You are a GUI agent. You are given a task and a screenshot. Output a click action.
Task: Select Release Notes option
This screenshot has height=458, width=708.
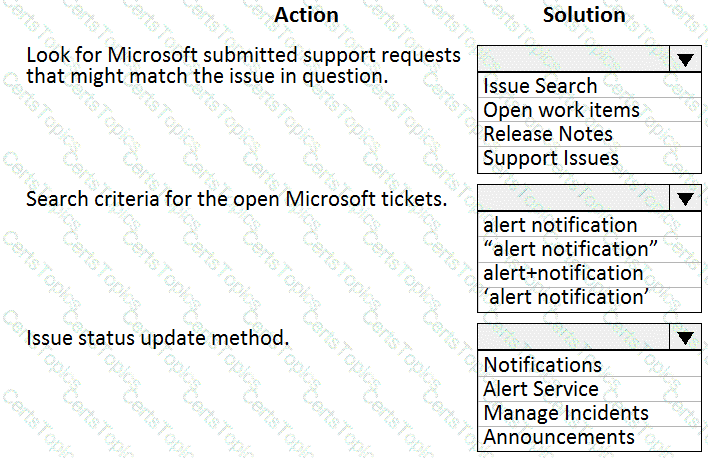[589, 134]
